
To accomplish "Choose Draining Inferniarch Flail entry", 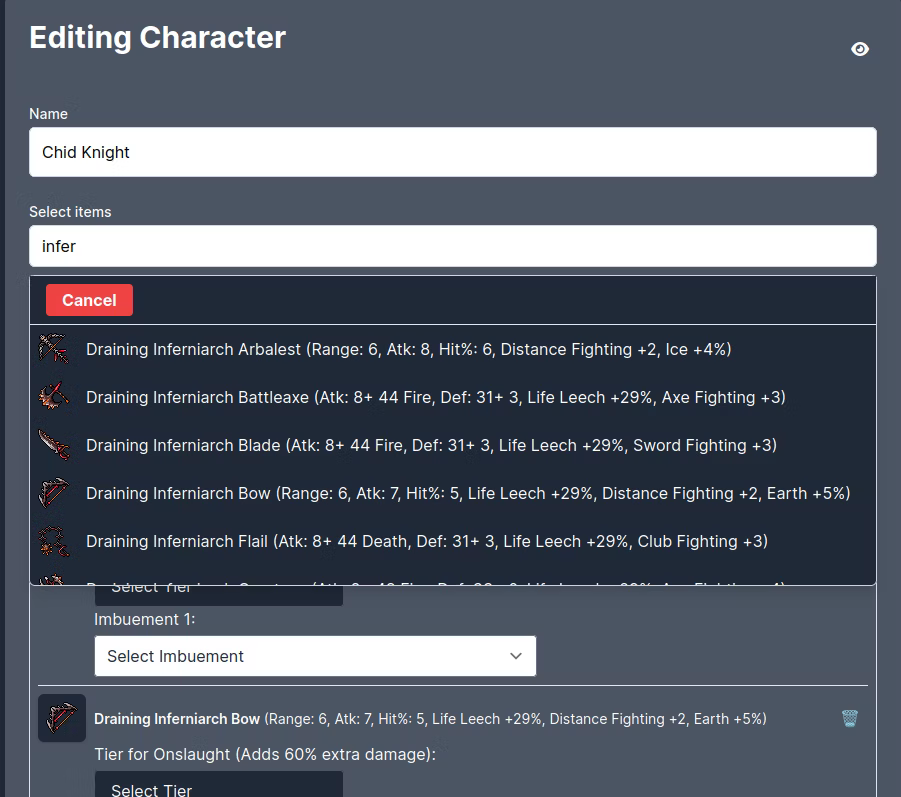I will coord(453,541).
